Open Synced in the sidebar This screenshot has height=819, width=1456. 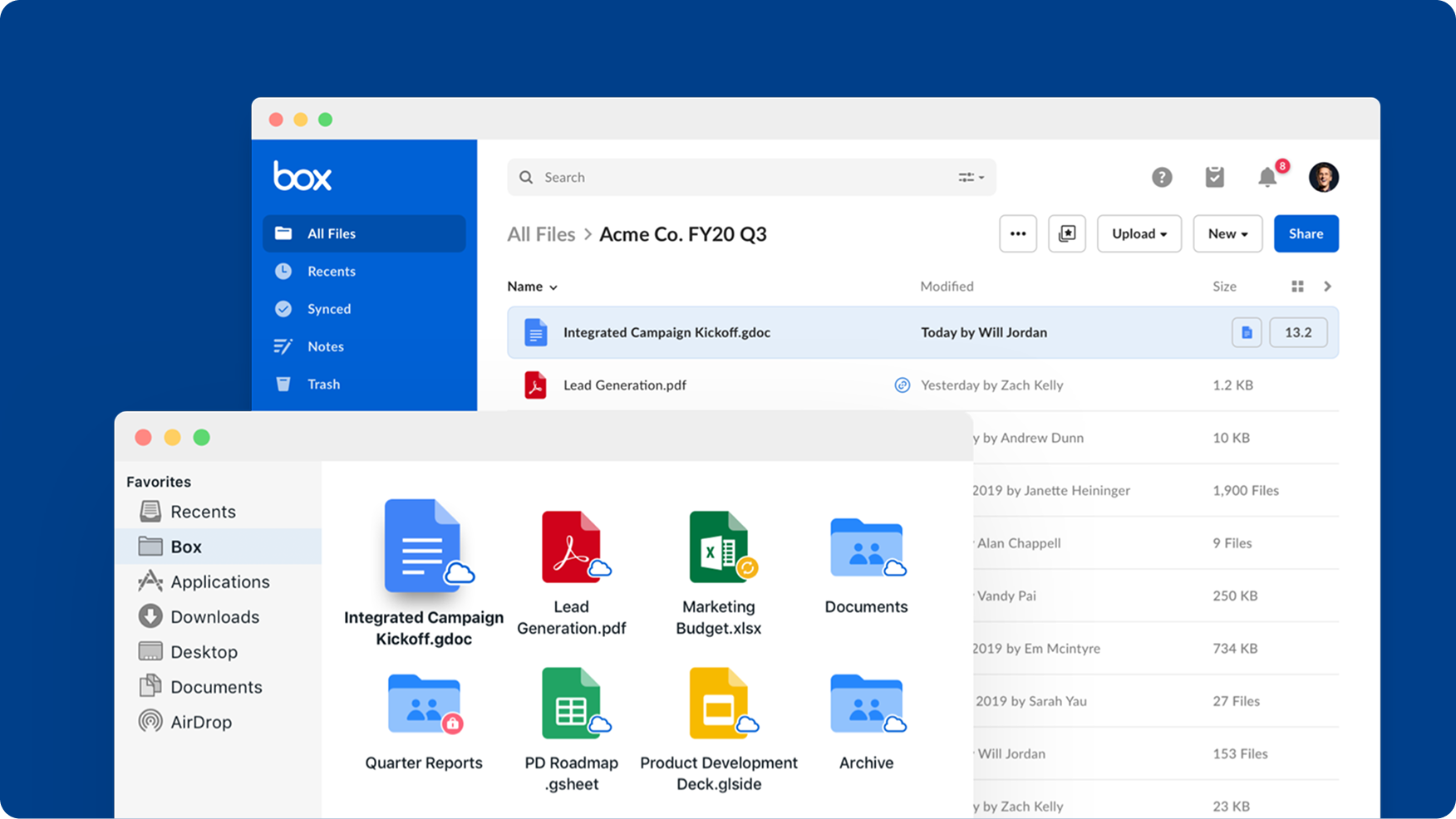329,309
